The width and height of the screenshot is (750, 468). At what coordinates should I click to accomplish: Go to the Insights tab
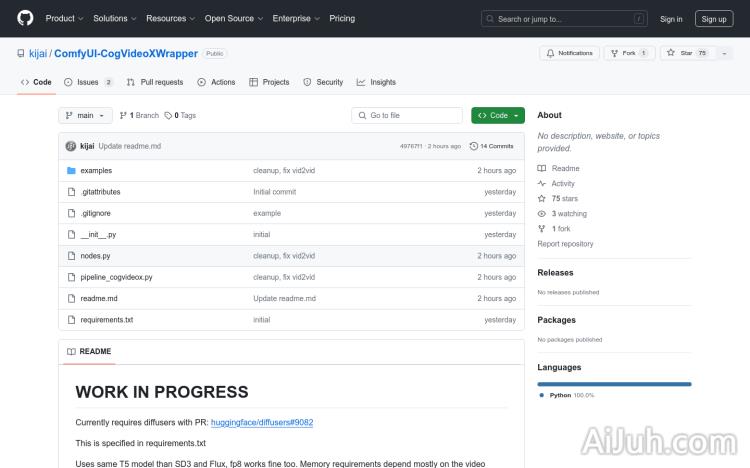click(x=377, y=82)
